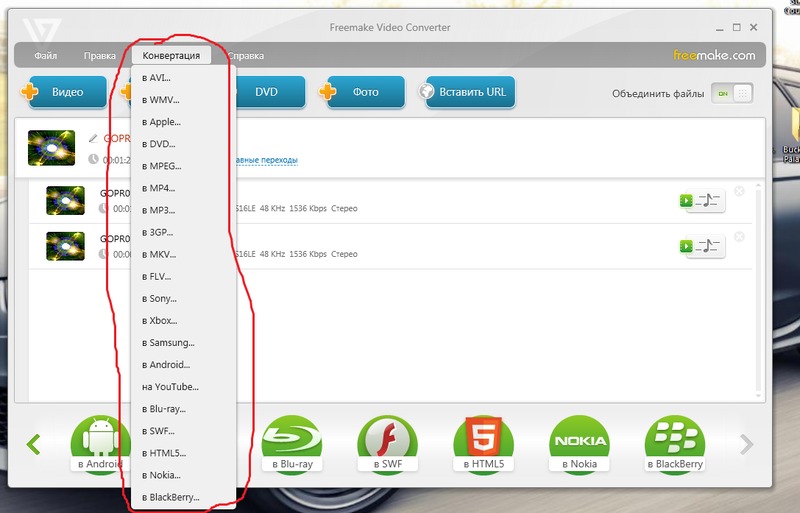The width and height of the screenshot is (800, 513).
Task: Pick в MPEG... from the list
Action: pyautogui.click(x=183, y=166)
